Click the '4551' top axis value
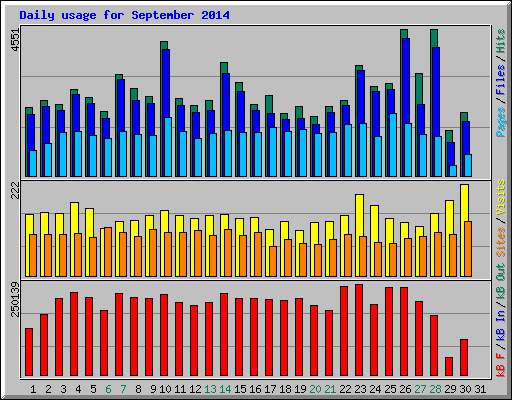Viewport: 512px width, 400px height. (x=15, y=40)
